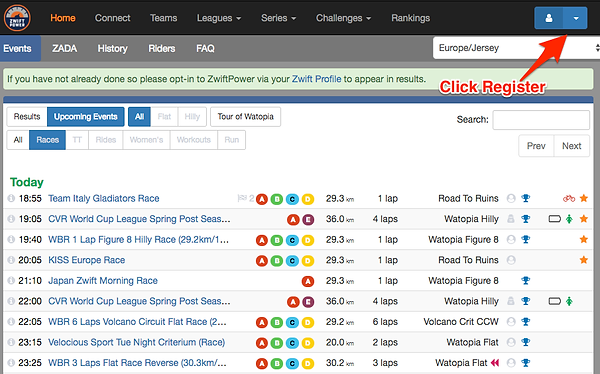Open WBR 3 Laps Flat Race Reverse
This screenshot has height=374, width=600.
tap(137, 363)
